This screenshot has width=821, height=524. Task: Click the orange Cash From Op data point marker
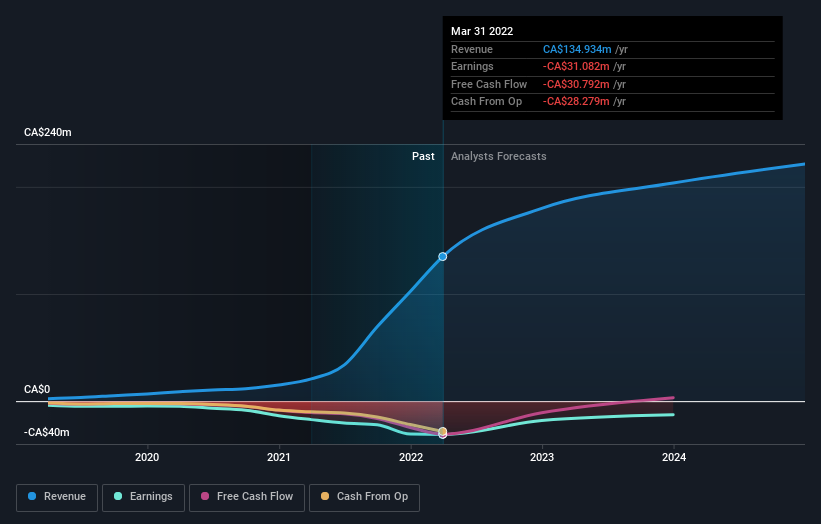(443, 431)
